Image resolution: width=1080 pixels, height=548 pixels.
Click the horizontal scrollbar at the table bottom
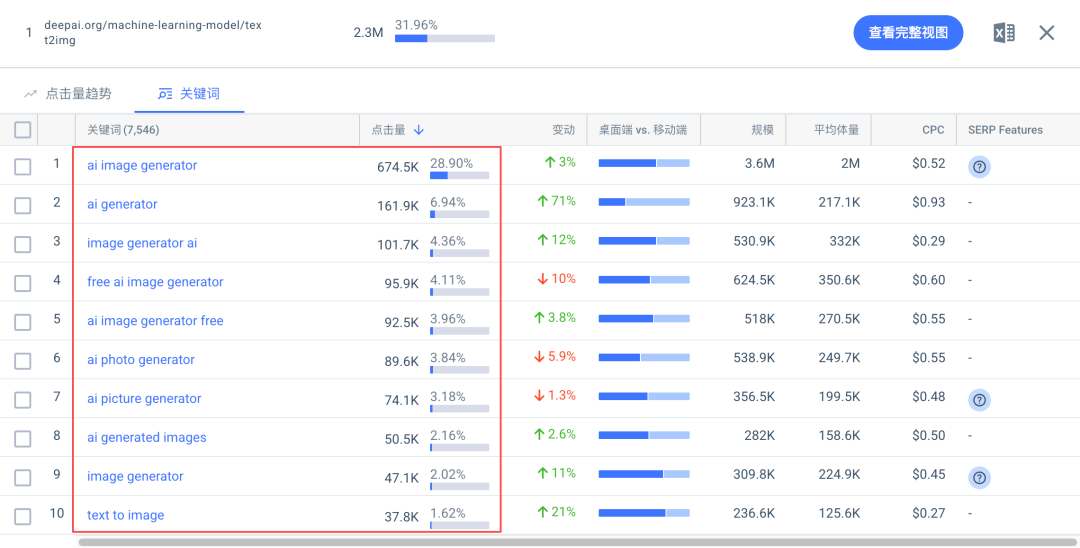577,542
